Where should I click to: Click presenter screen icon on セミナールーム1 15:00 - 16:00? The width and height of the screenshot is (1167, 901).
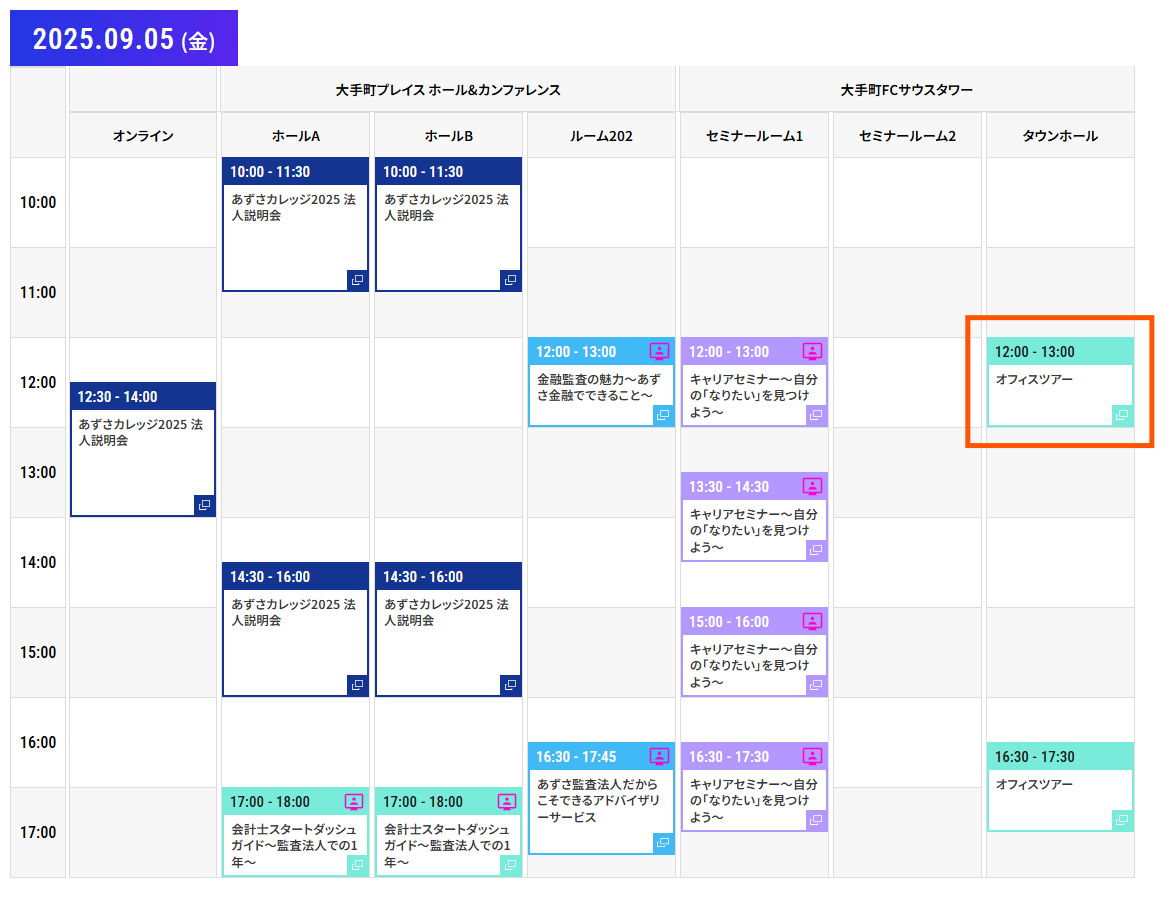[x=812, y=621]
